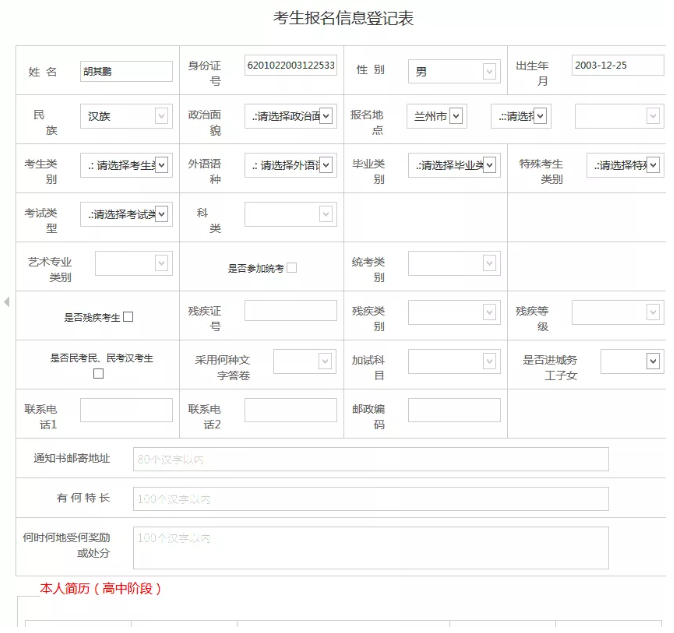Click the 姓名 field containing 胡其鹏
The image size is (674, 633).
[x=126, y=71]
